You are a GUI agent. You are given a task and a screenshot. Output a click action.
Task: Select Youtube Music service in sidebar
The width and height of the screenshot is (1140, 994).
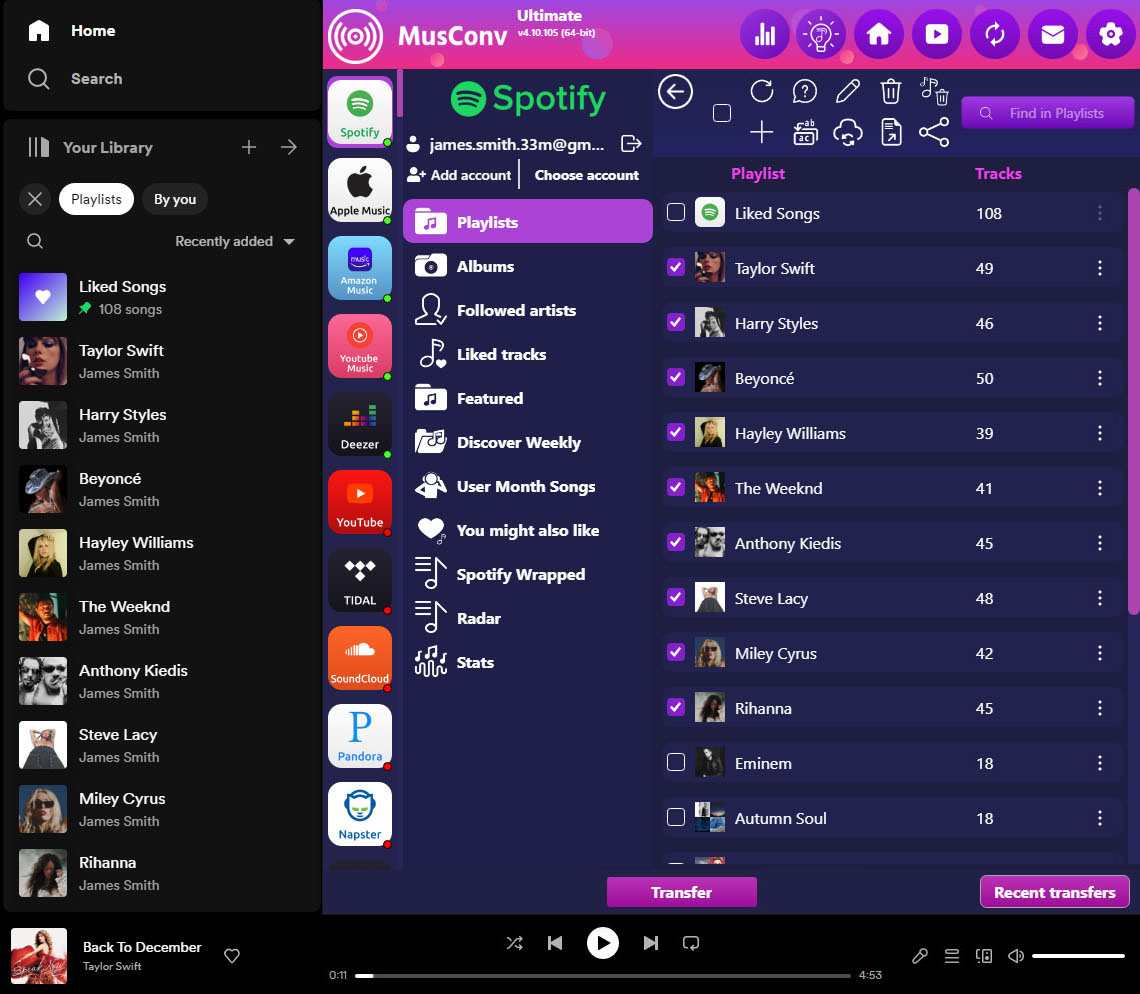click(360, 346)
